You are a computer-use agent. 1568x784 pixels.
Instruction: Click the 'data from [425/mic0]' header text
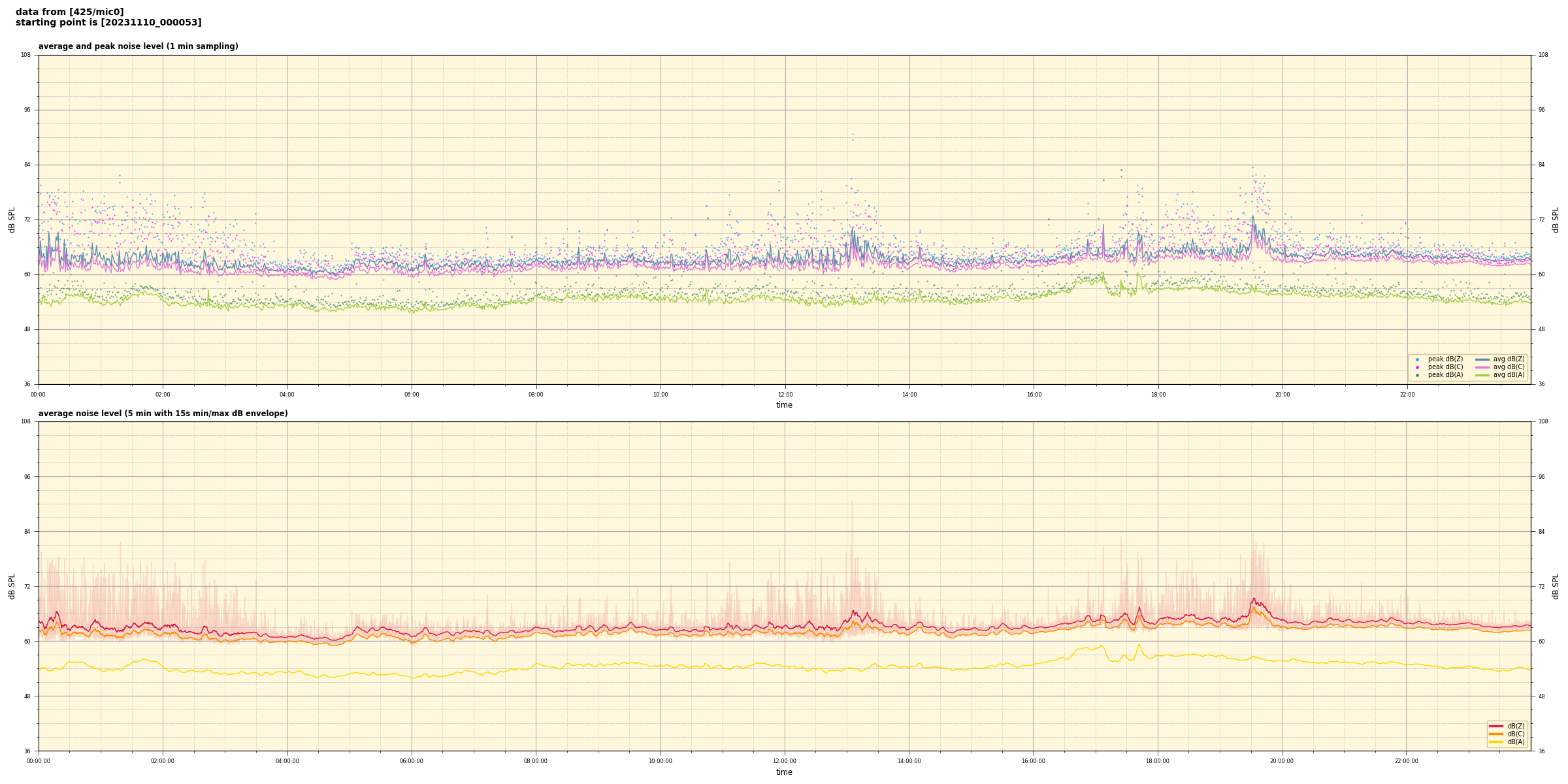pos(70,12)
